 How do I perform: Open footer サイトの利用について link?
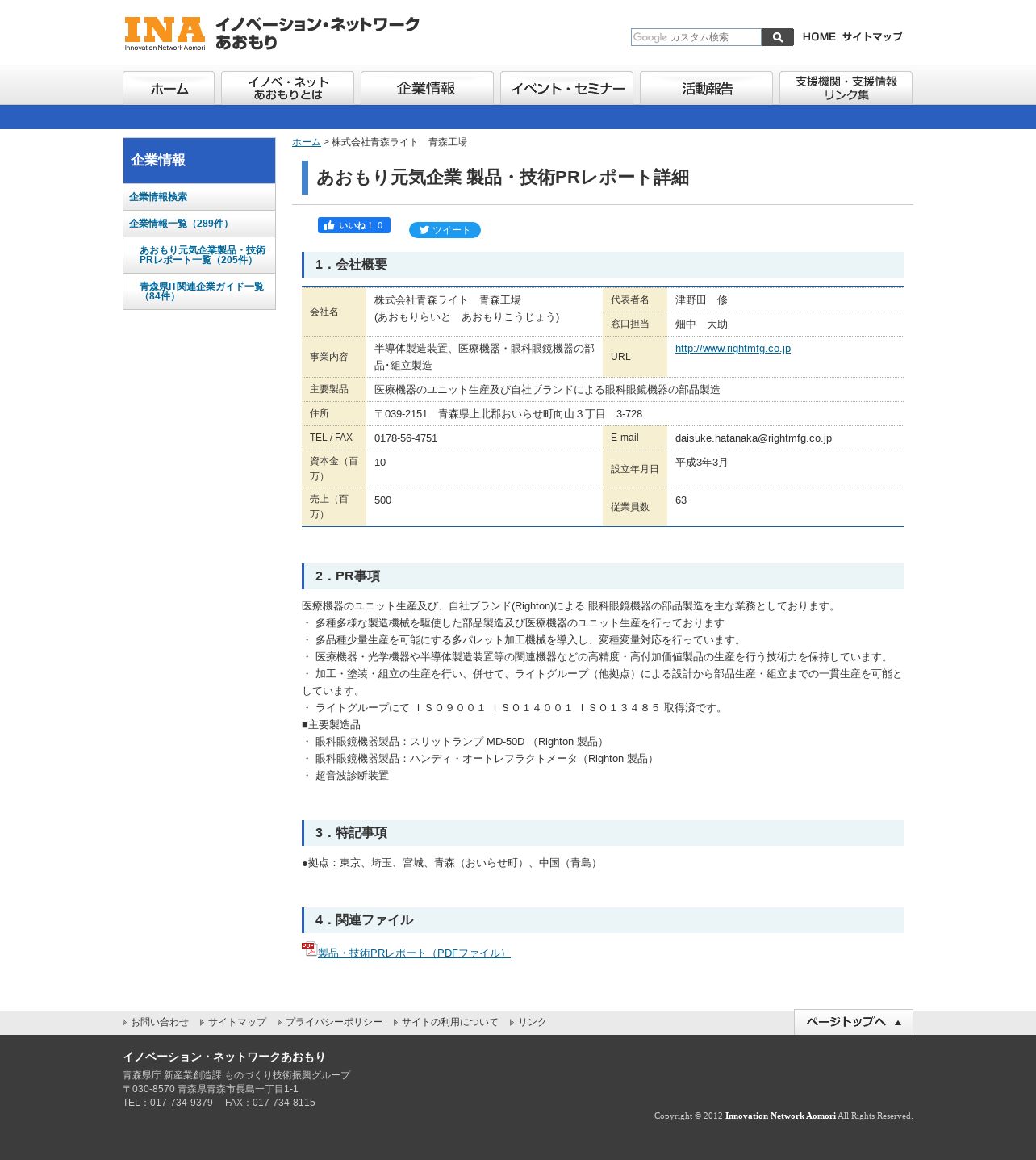(x=449, y=1022)
